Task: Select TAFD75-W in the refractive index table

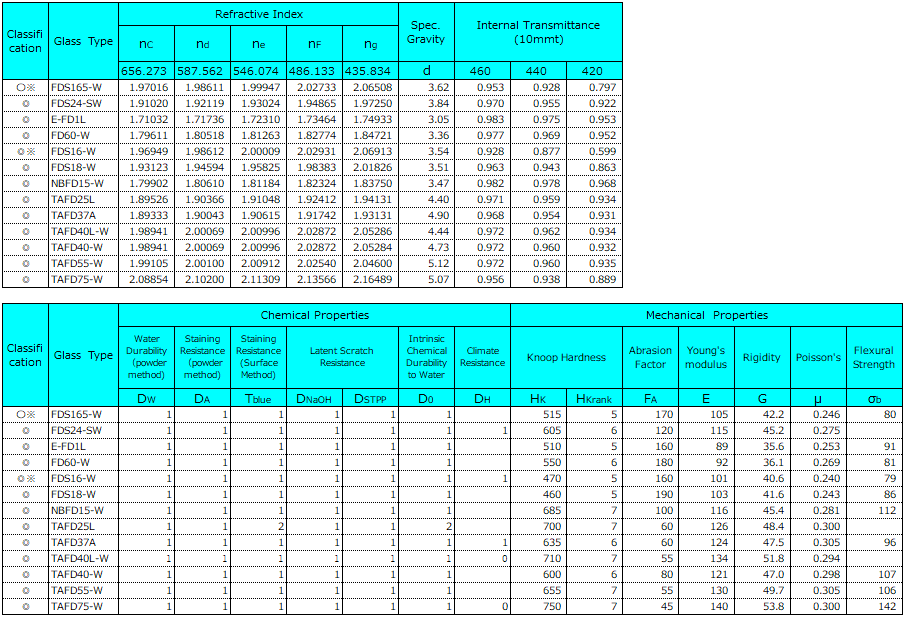Action: click(77, 280)
